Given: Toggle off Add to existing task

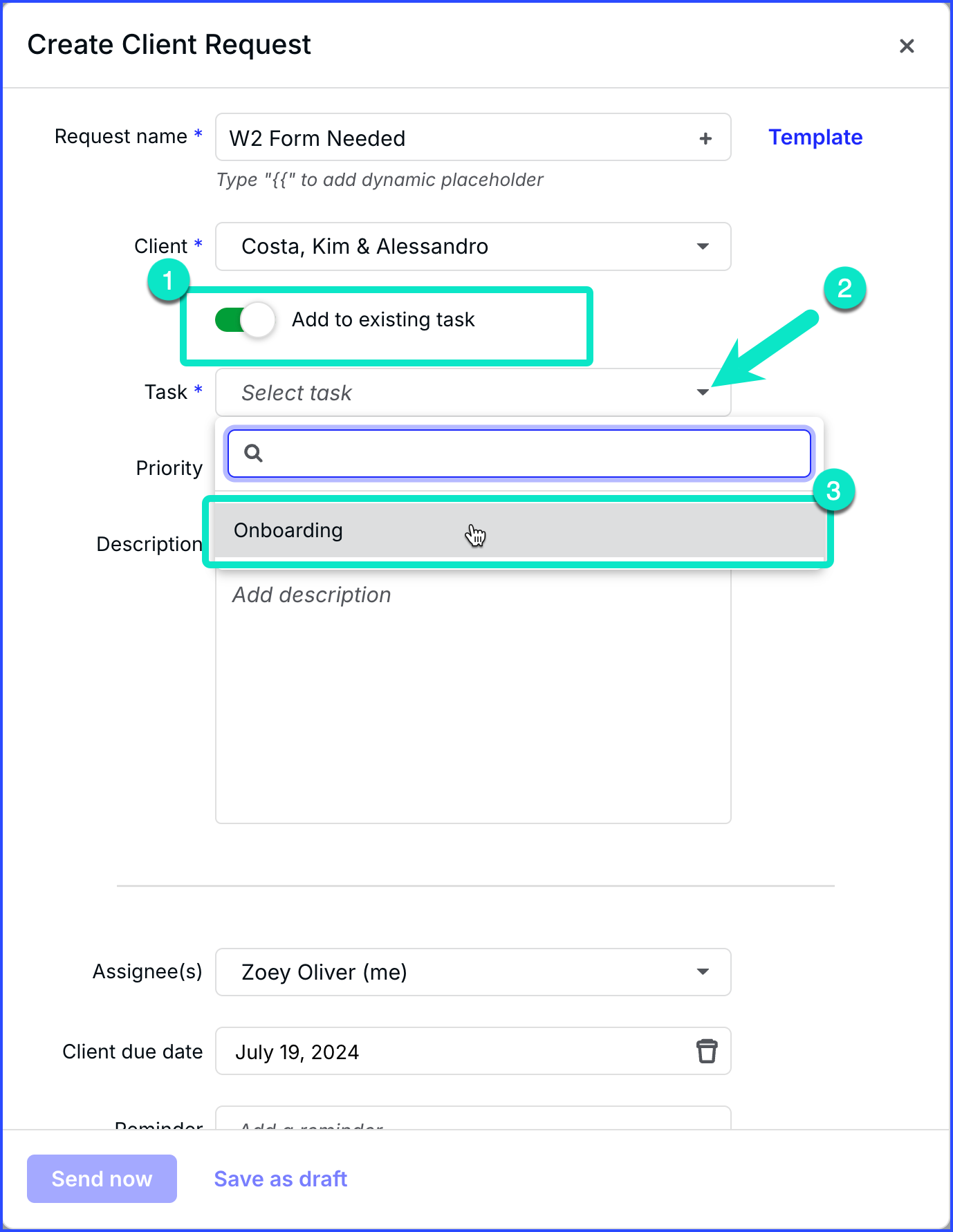Looking at the screenshot, I should 243,319.
